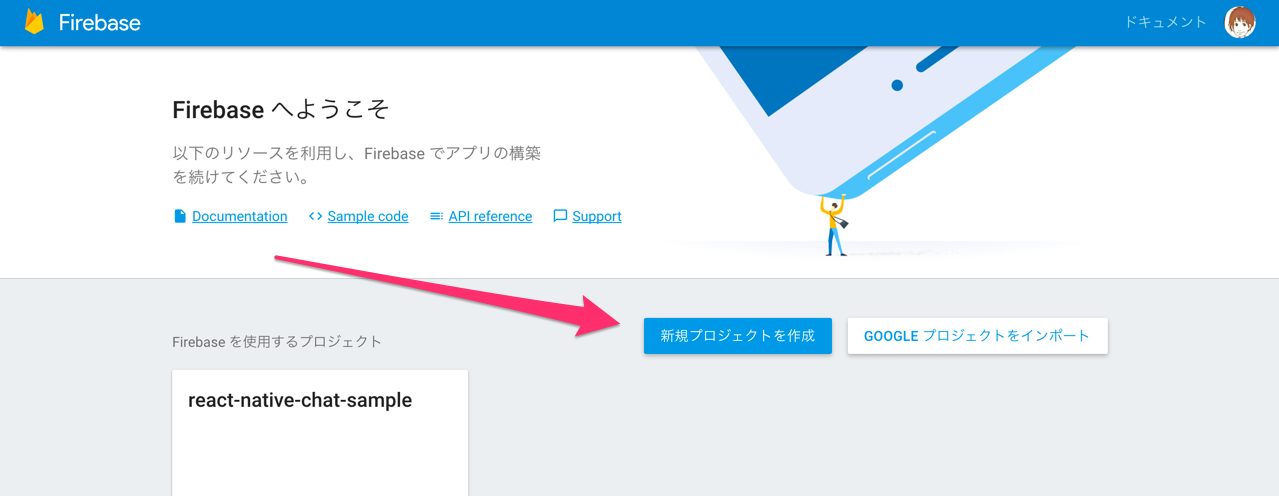Open the API reference link

tap(490, 216)
